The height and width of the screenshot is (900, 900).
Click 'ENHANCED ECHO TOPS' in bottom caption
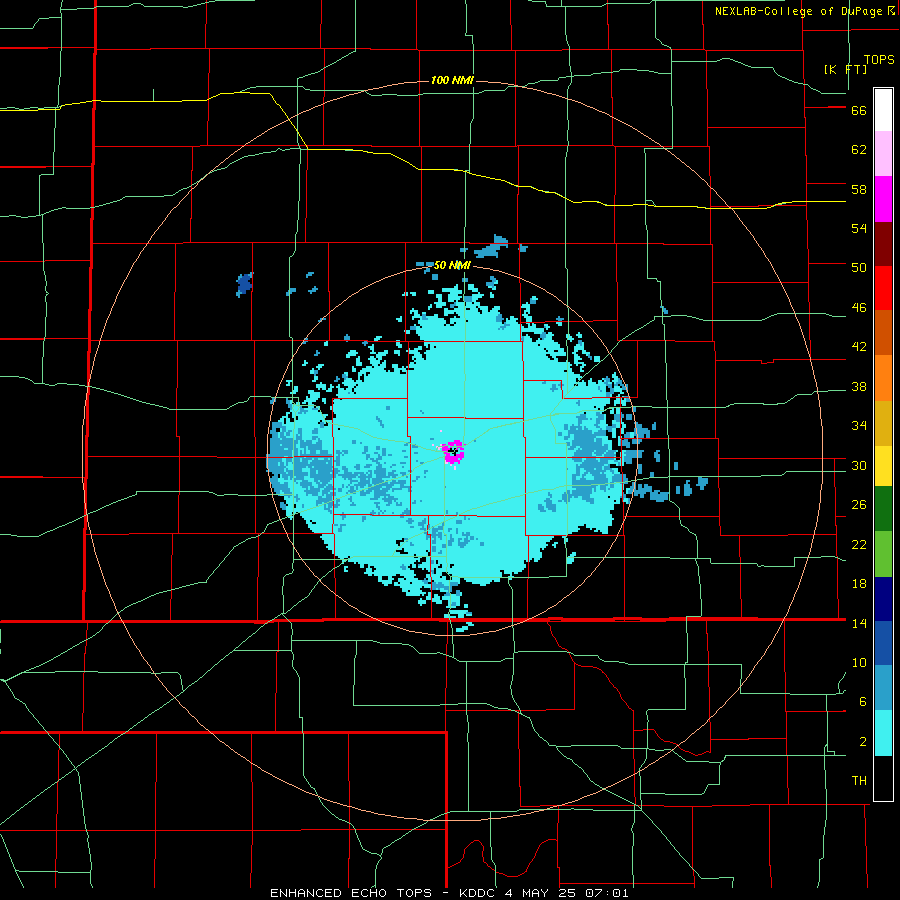[351, 893]
